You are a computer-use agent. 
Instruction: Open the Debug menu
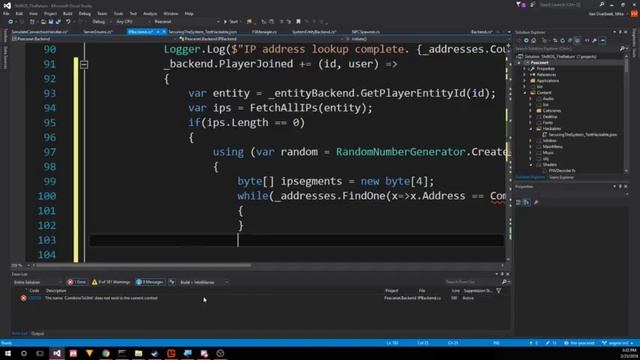point(84,13)
